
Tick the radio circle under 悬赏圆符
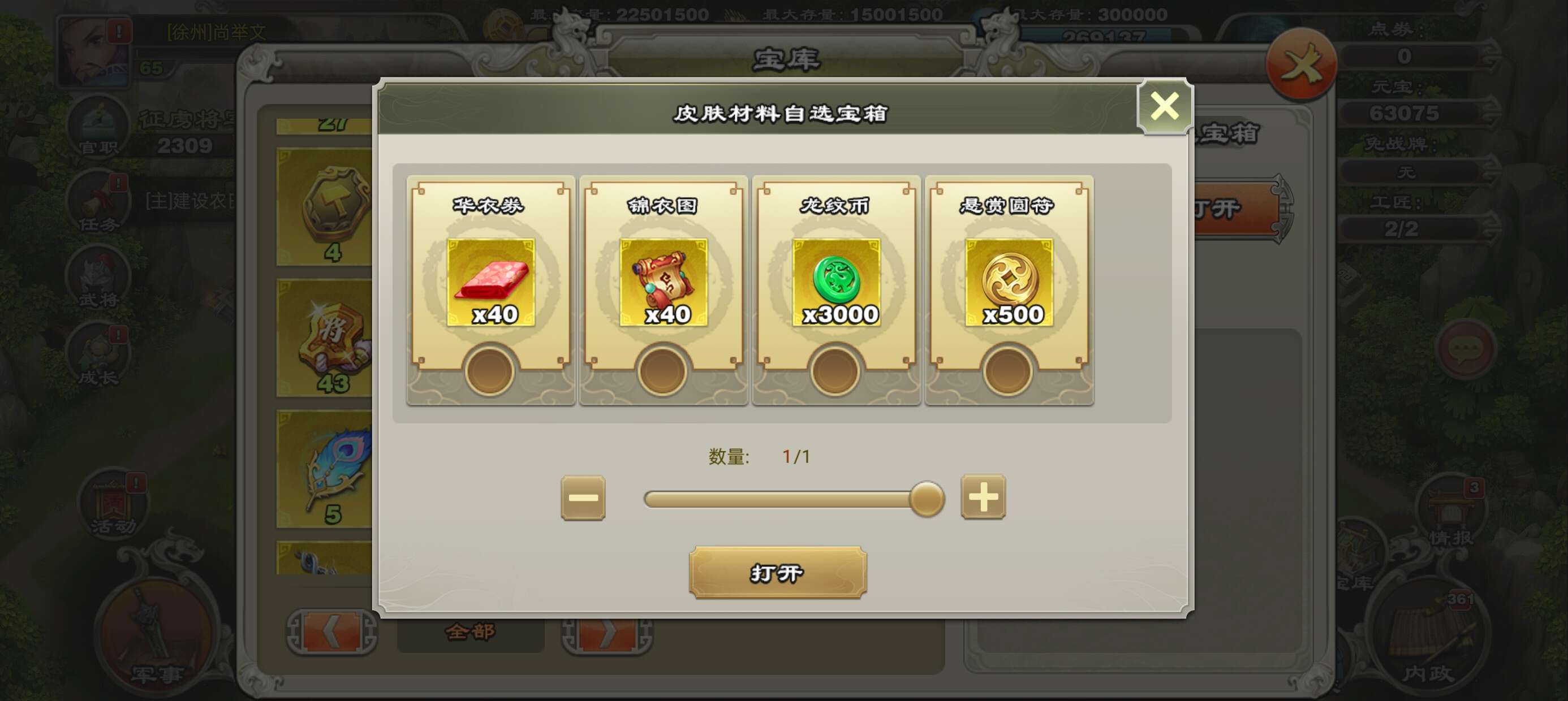point(1008,371)
